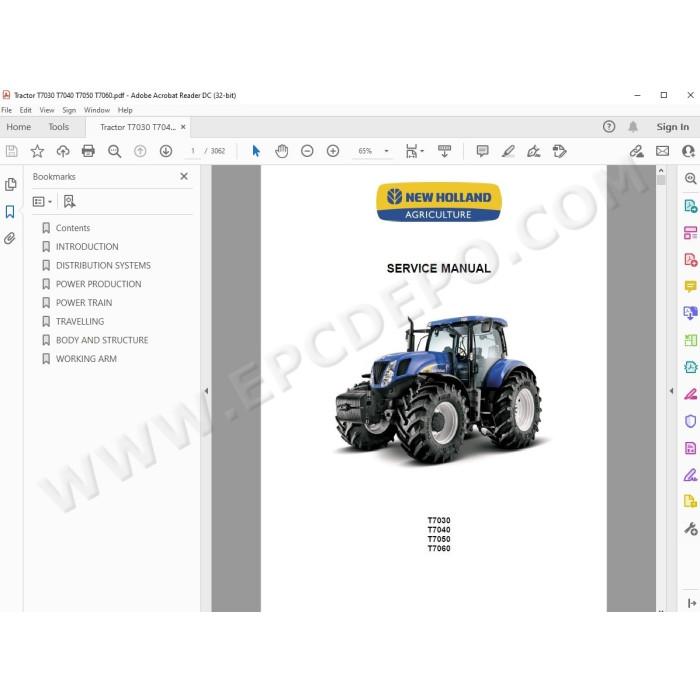Image resolution: width=700 pixels, height=700 pixels.
Task: Open the notifications bell
Action: point(633,127)
